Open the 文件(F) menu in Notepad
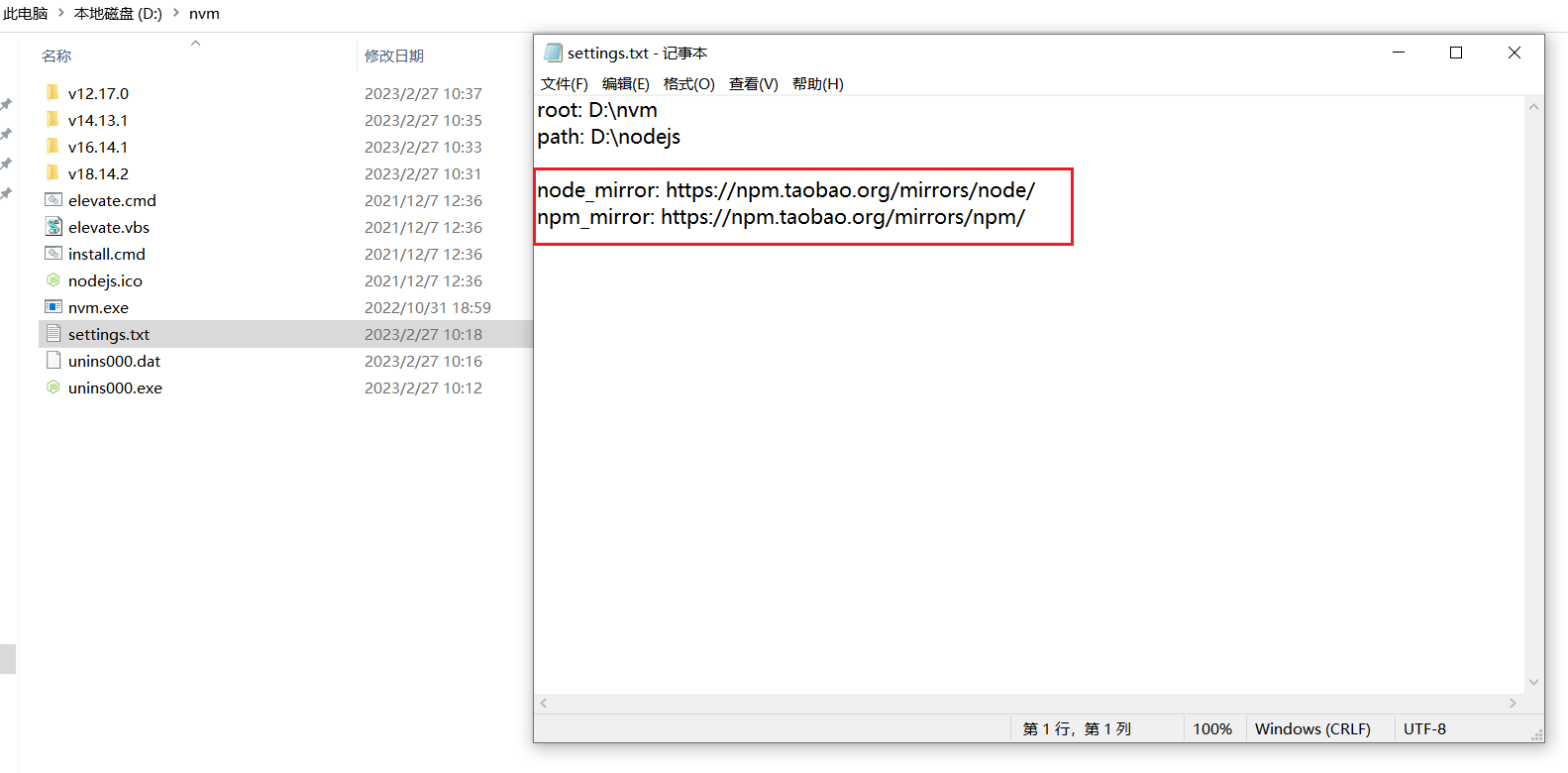Screen dimensions: 1568x773 (x=565, y=84)
